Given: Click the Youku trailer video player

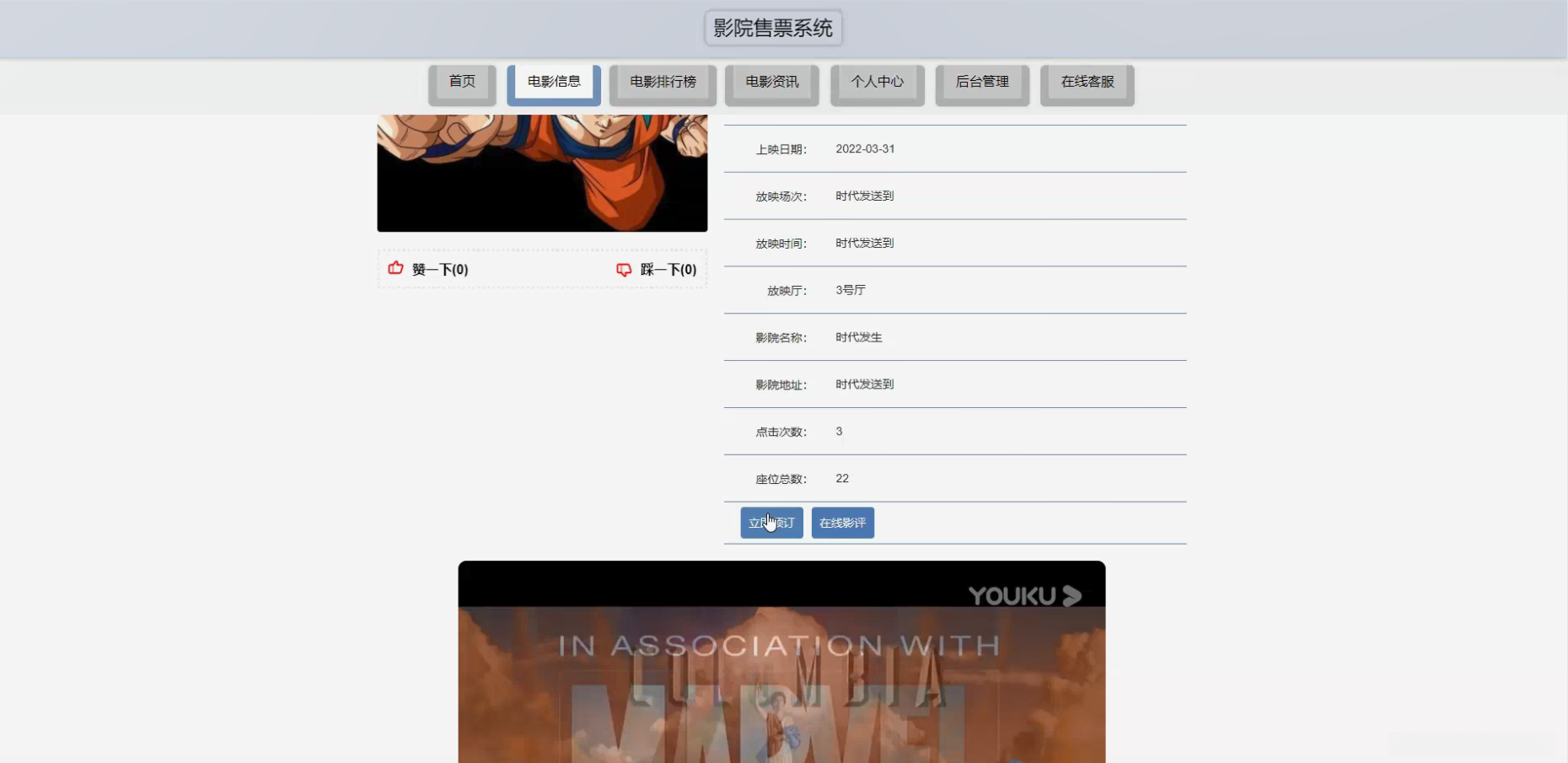Looking at the screenshot, I should 781,662.
